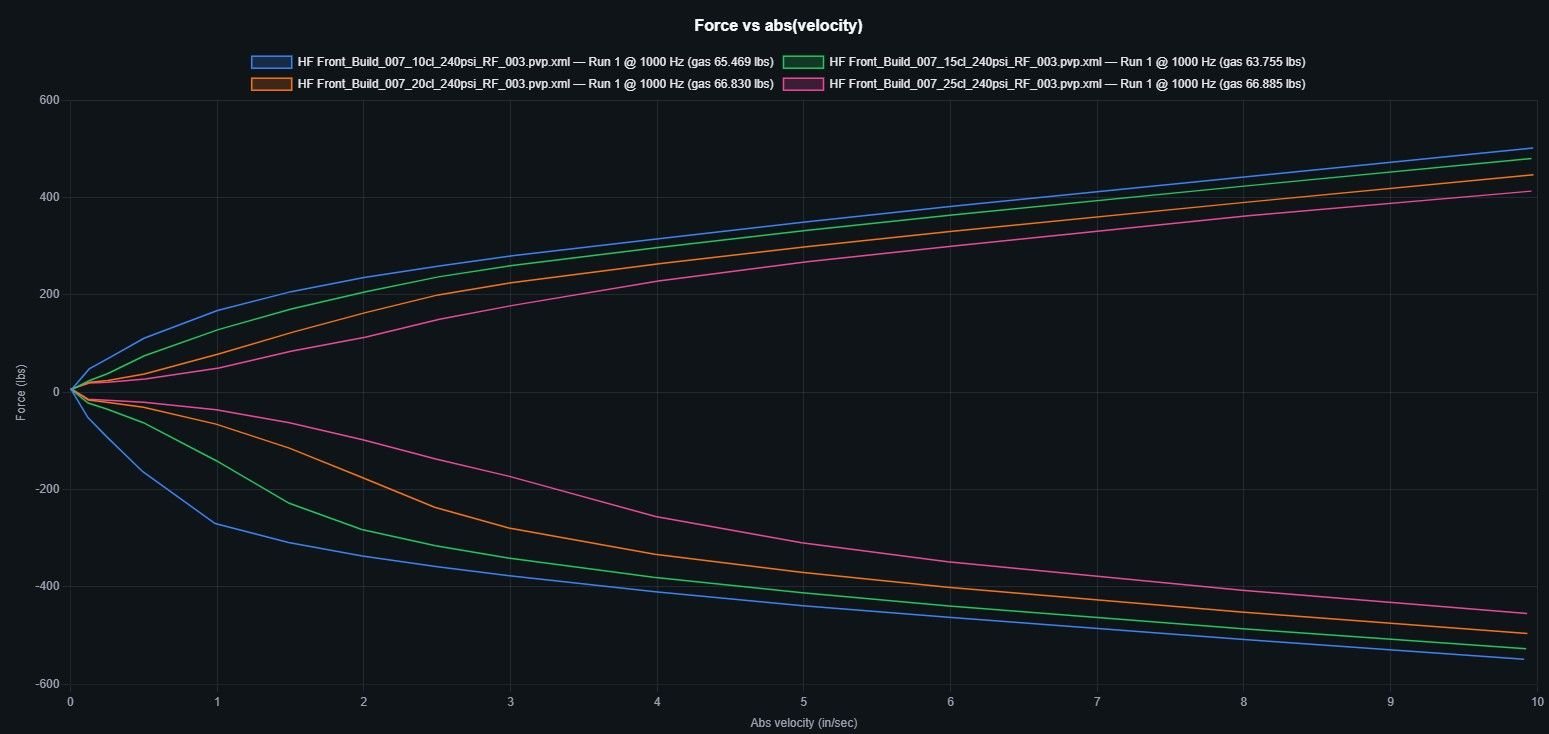Click the pink 25cl legend color box

pos(803,84)
